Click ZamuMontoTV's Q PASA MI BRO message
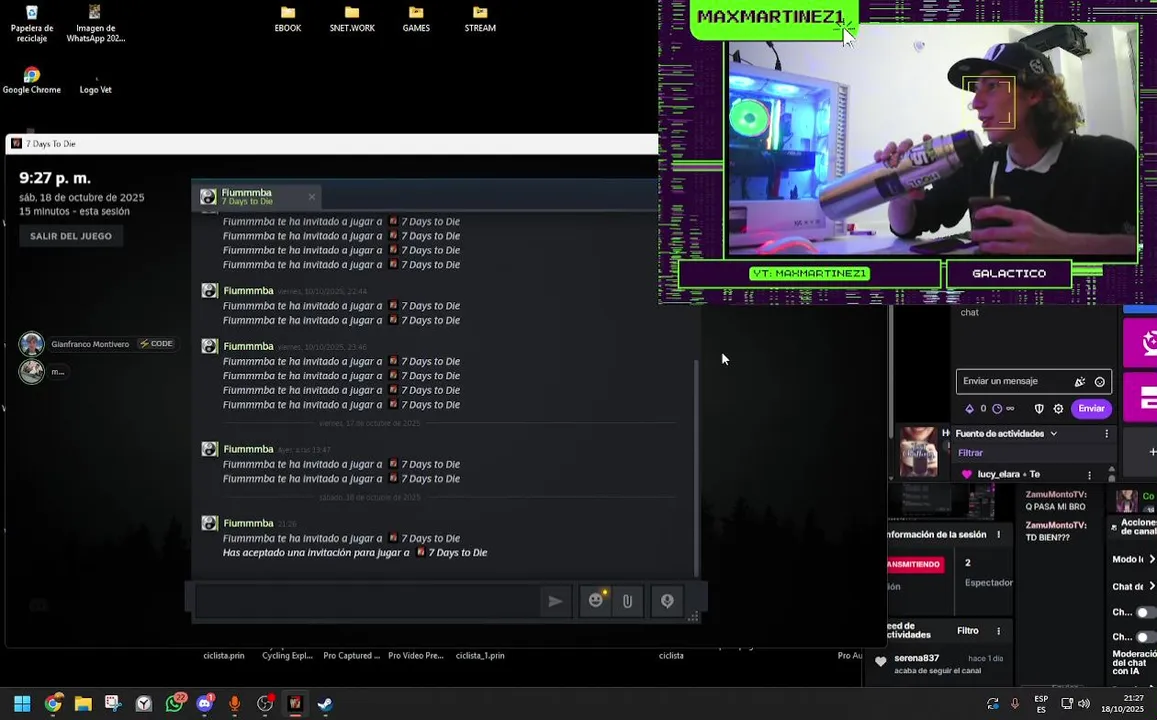 point(1056,500)
